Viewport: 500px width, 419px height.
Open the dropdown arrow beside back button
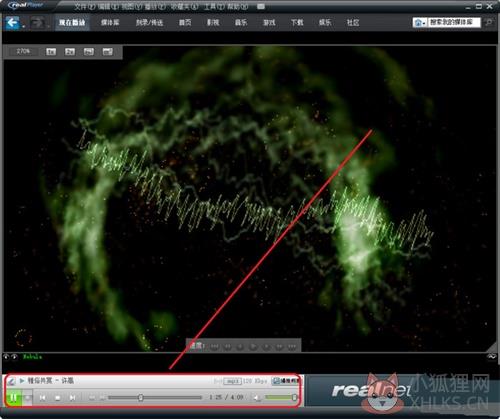[23, 25]
